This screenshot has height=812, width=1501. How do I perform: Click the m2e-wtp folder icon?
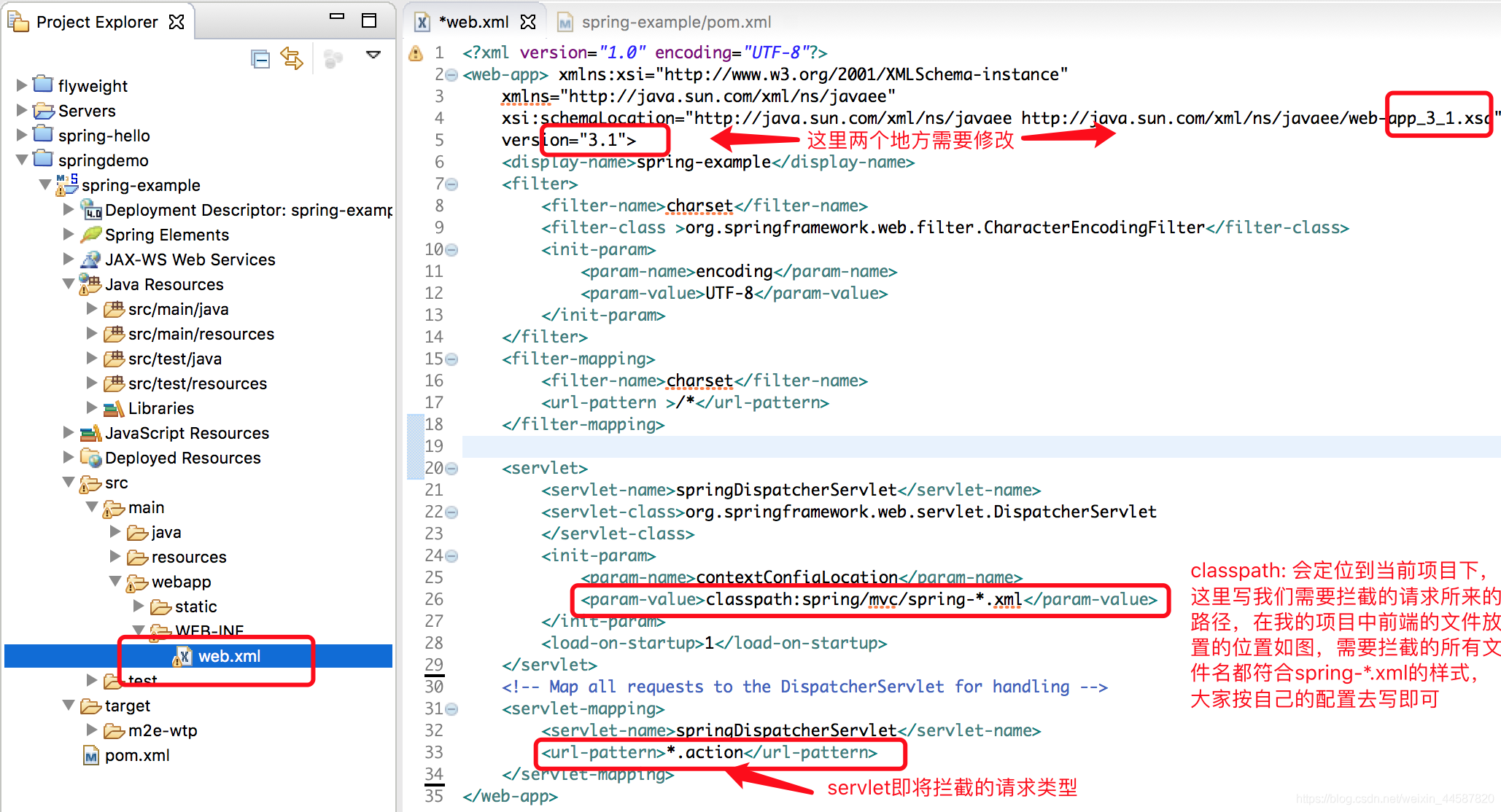(114, 730)
